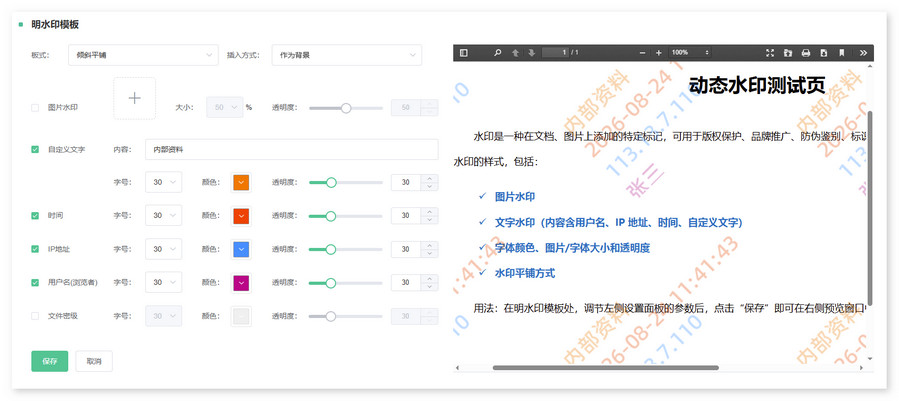Image resolution: width=899 pixels, height=401 pixels.
Task: Click the IP地址 transparency value field 30
Action: coord(406,249)
